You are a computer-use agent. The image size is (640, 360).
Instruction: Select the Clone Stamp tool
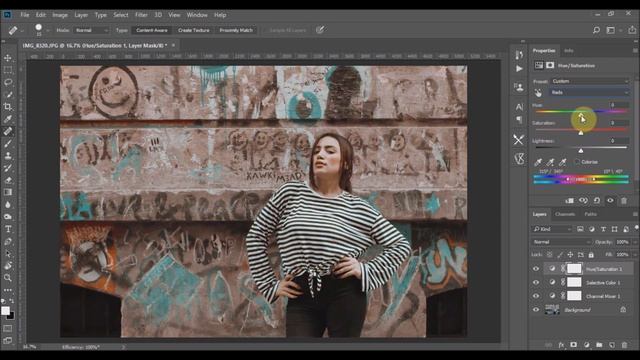(x=8, y=156)
